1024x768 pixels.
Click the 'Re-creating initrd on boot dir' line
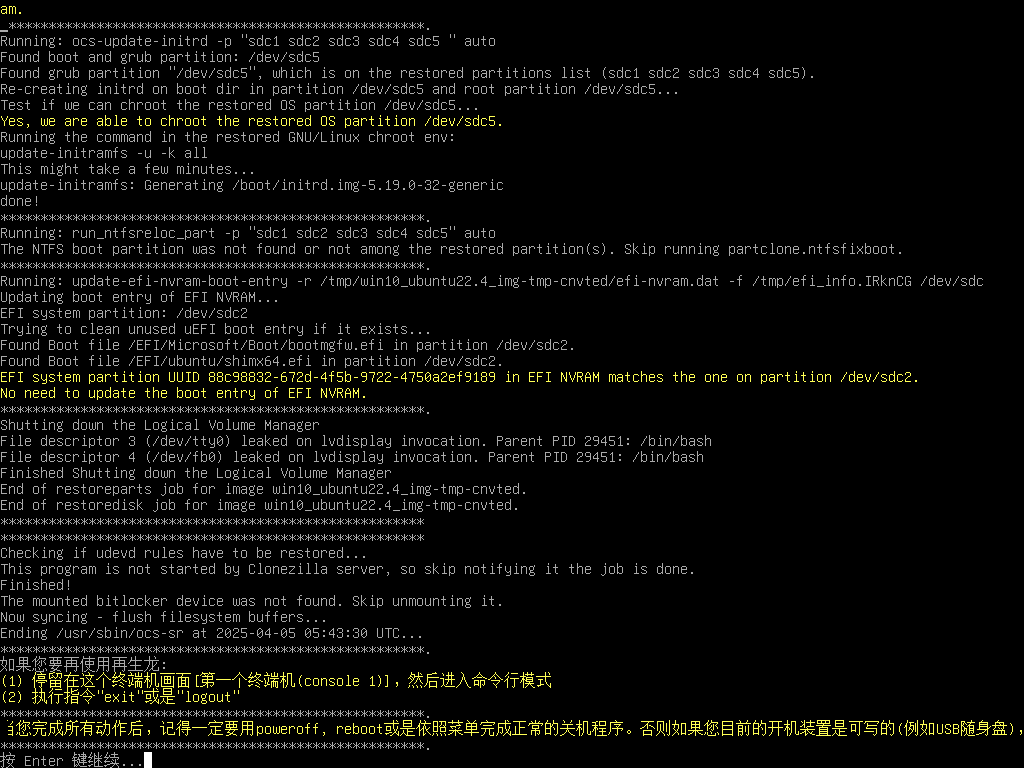tap(340, 89)
